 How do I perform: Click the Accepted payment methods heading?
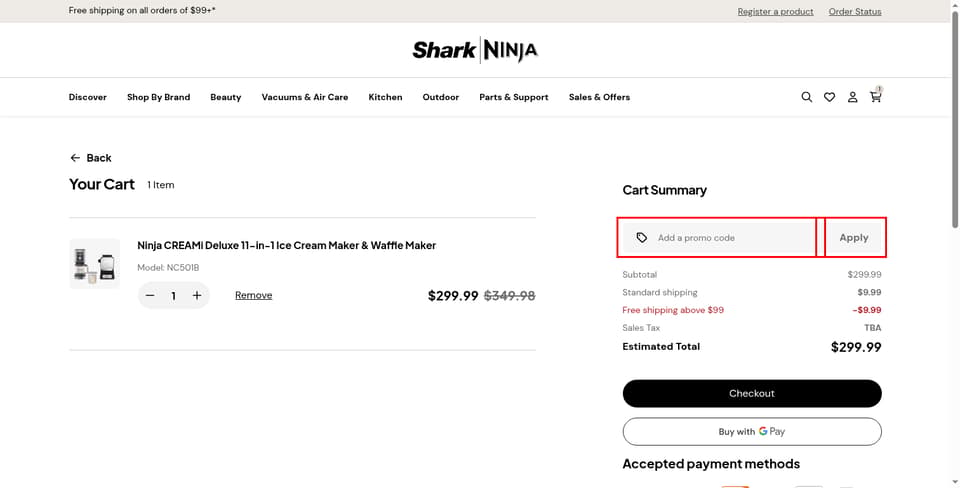(711, 464)
